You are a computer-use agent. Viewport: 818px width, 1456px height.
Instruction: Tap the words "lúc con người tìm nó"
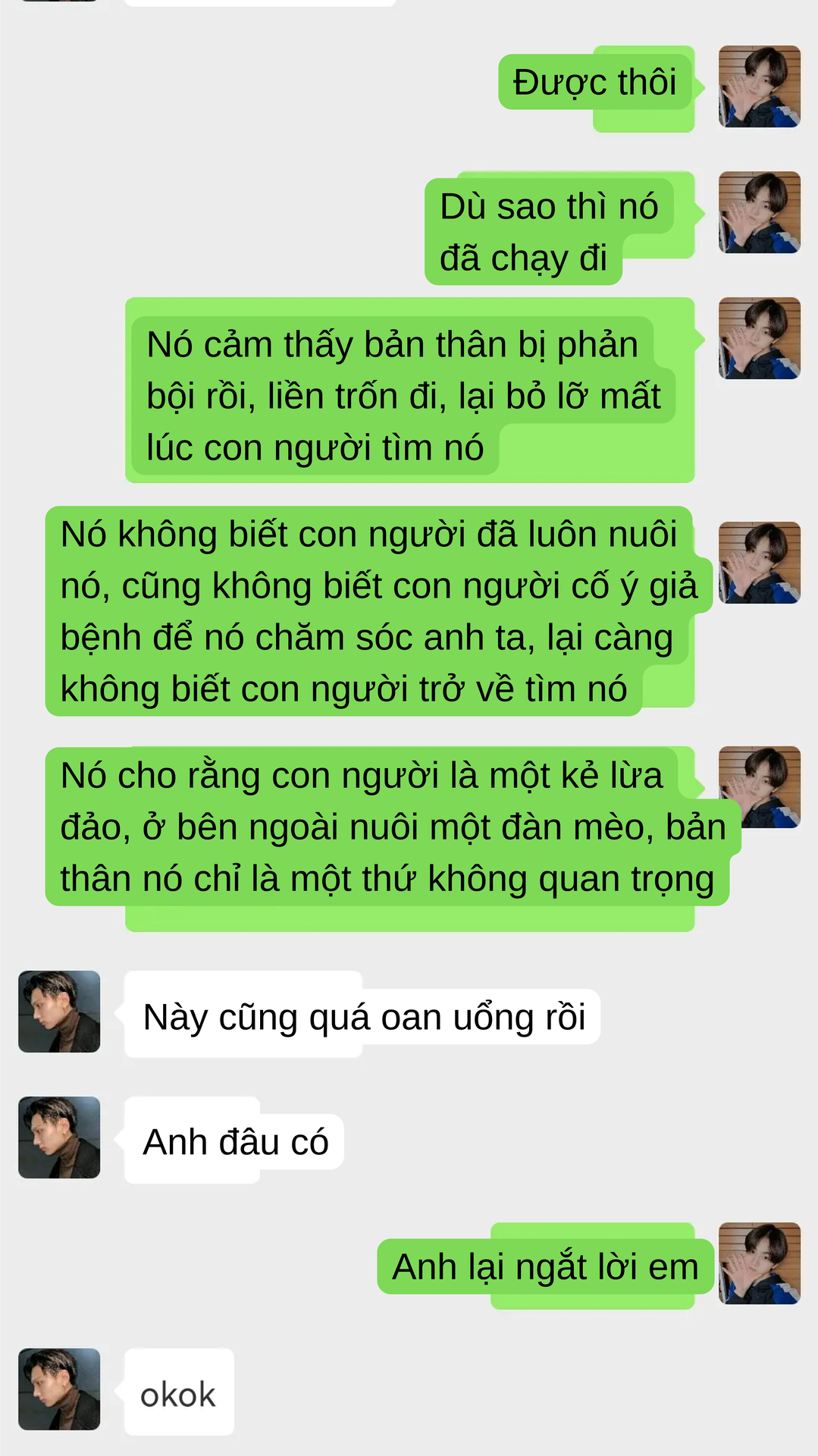pyautogui.click(x=315, y=448)
